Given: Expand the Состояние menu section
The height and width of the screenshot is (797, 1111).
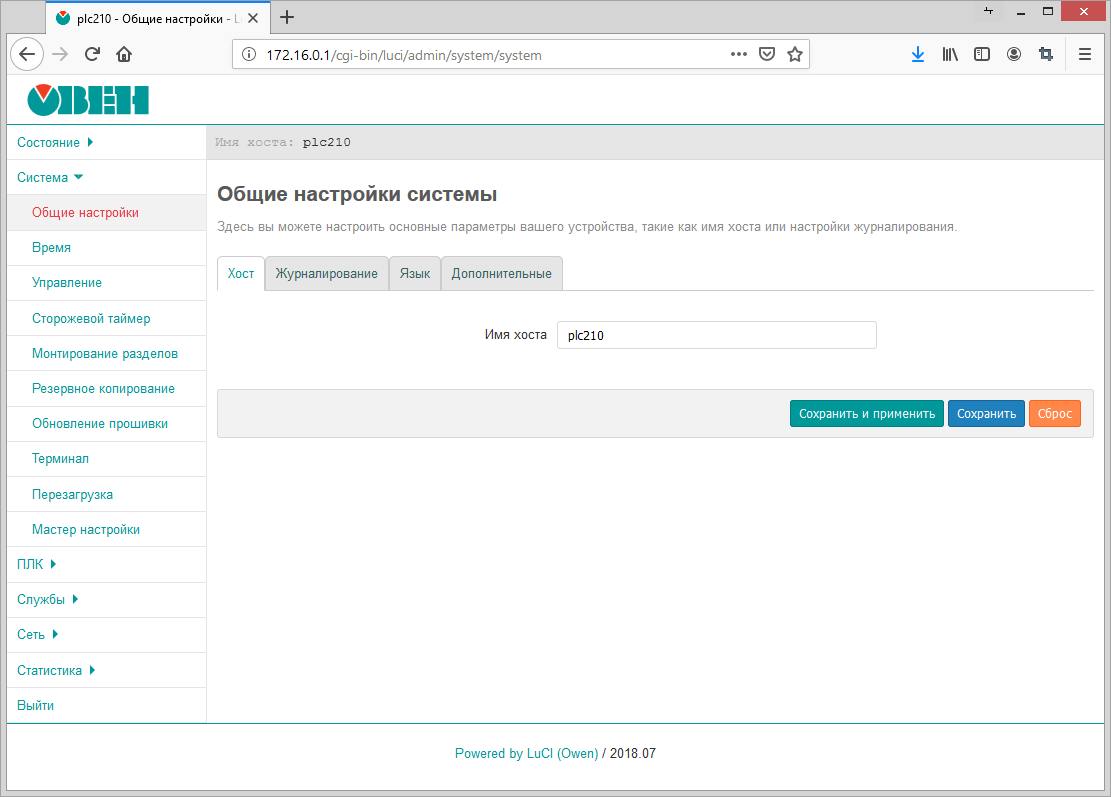Looking at the screenshot, I should pos(55,143).
